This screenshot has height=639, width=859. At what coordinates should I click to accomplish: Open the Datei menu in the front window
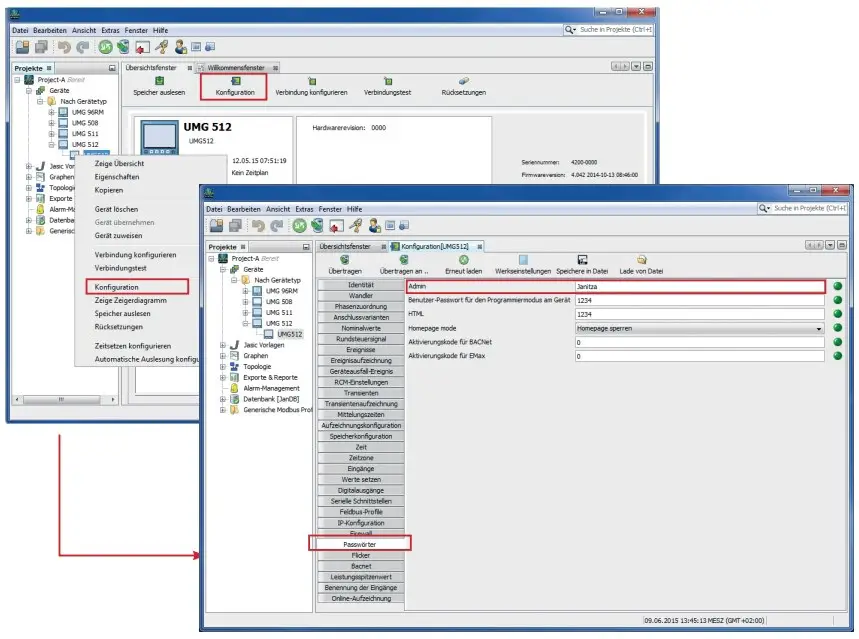(x=214, y=209)
